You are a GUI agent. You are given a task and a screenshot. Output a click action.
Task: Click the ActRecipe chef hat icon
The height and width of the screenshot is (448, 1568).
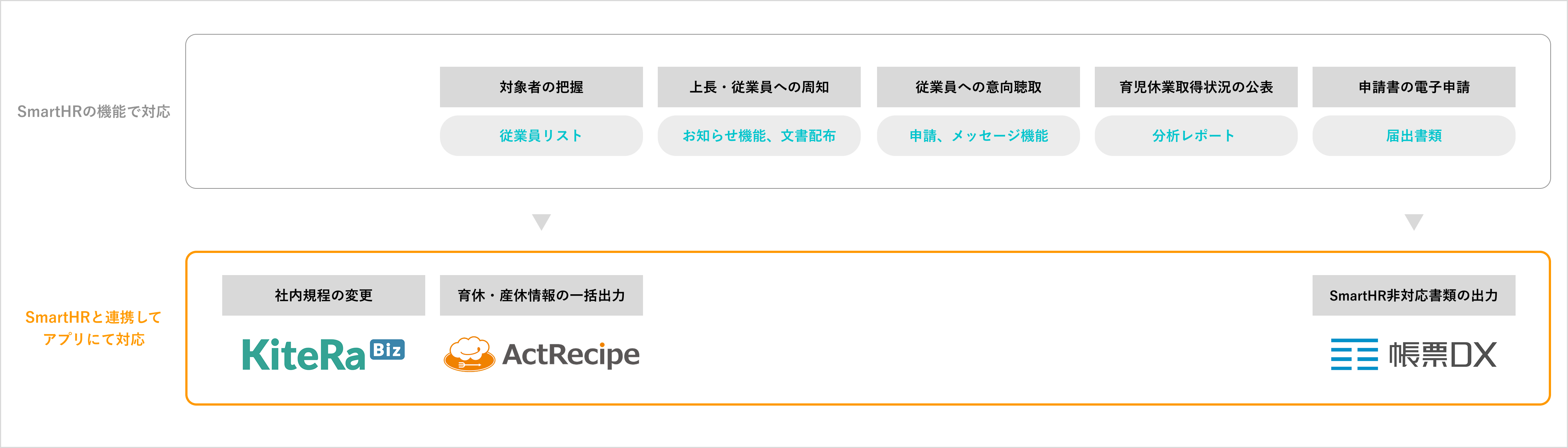tap(469, 354)
